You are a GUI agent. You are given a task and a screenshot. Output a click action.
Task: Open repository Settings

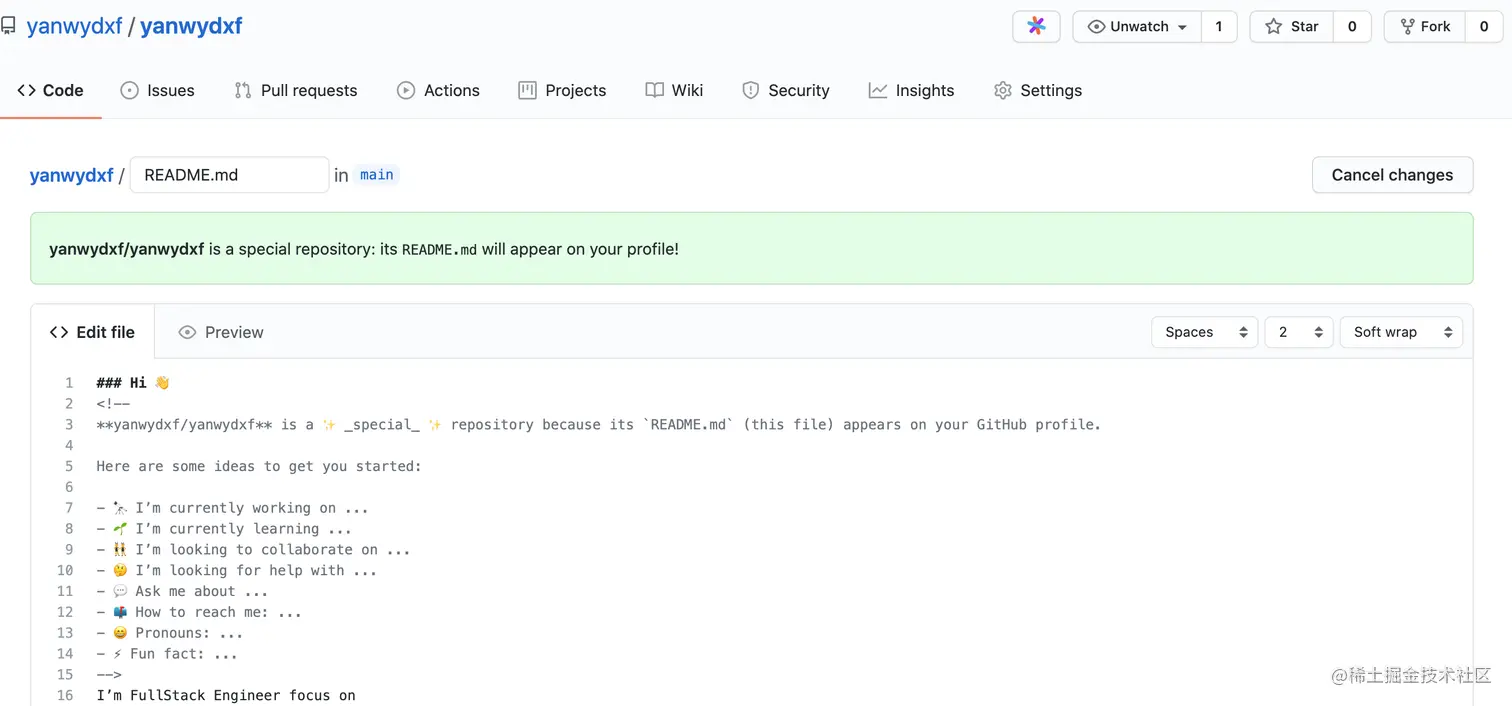[1038, 90]
